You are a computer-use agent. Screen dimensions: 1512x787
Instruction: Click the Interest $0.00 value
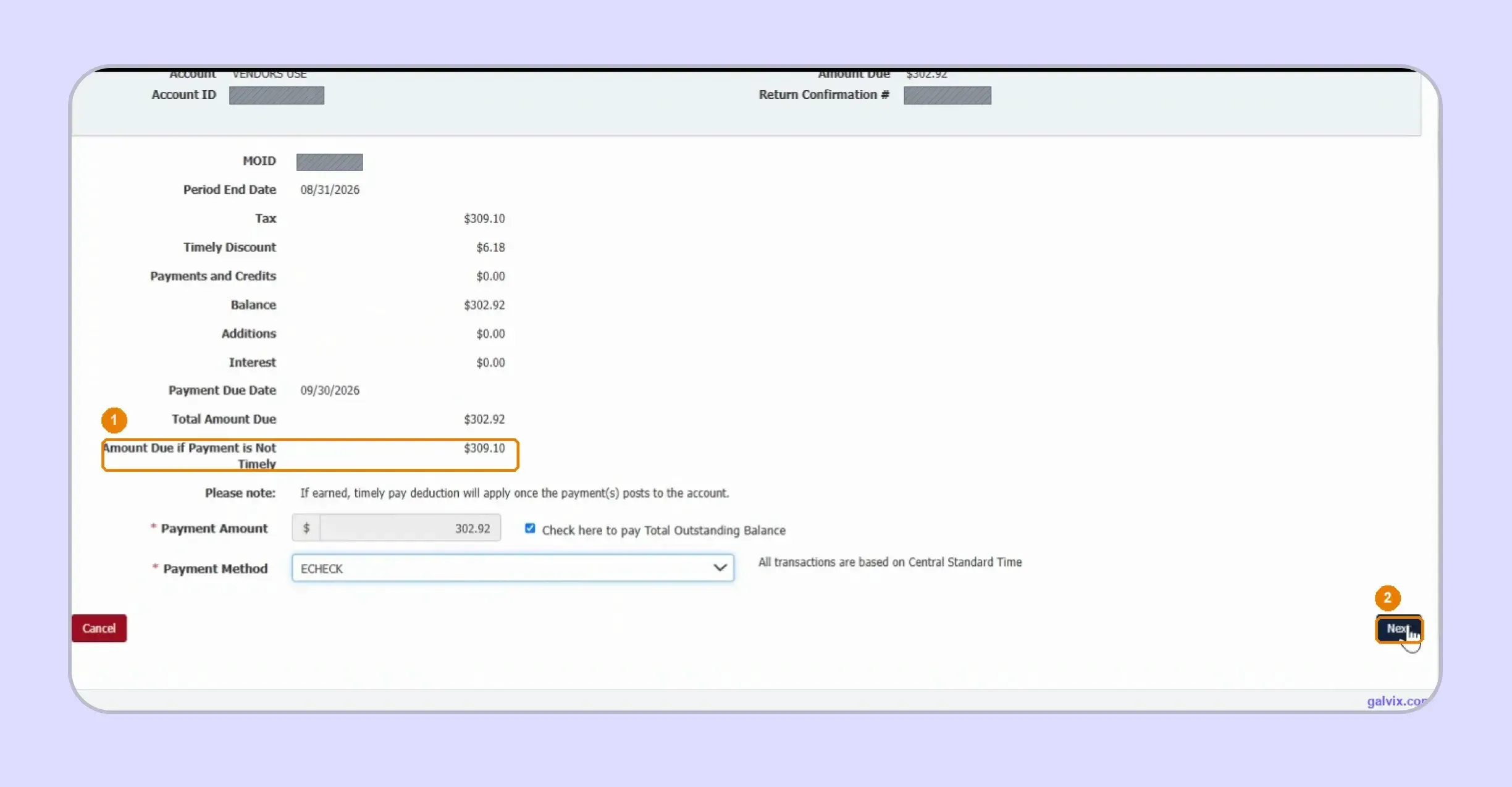click(490, 363)
